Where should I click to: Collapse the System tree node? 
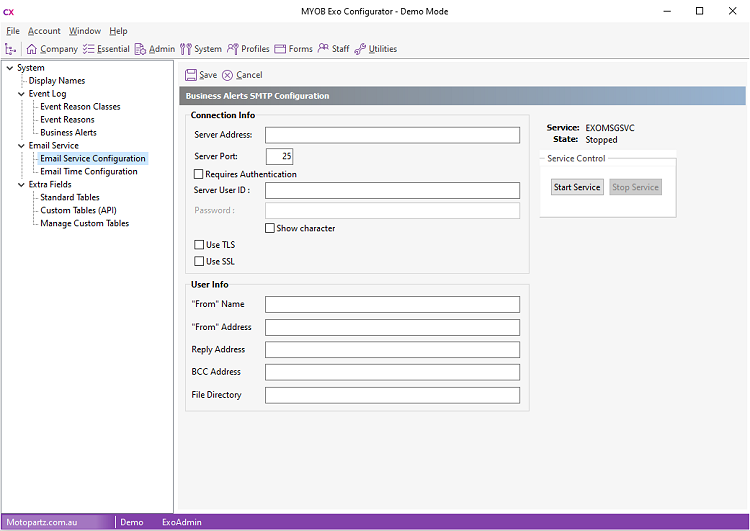[10, 68]
